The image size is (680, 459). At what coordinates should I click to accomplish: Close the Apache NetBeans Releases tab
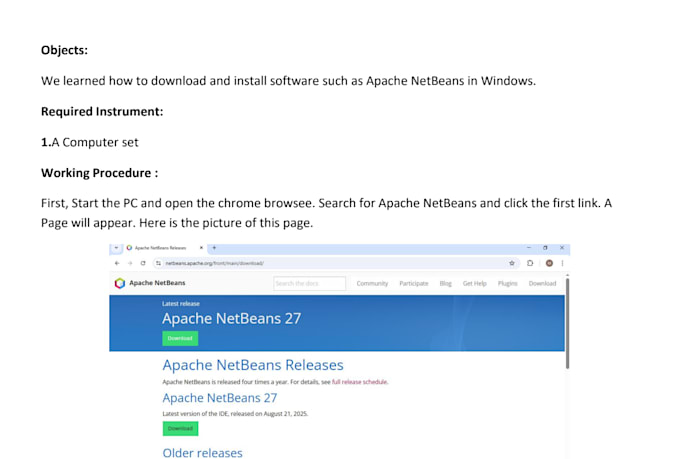[x=201, y=248]
